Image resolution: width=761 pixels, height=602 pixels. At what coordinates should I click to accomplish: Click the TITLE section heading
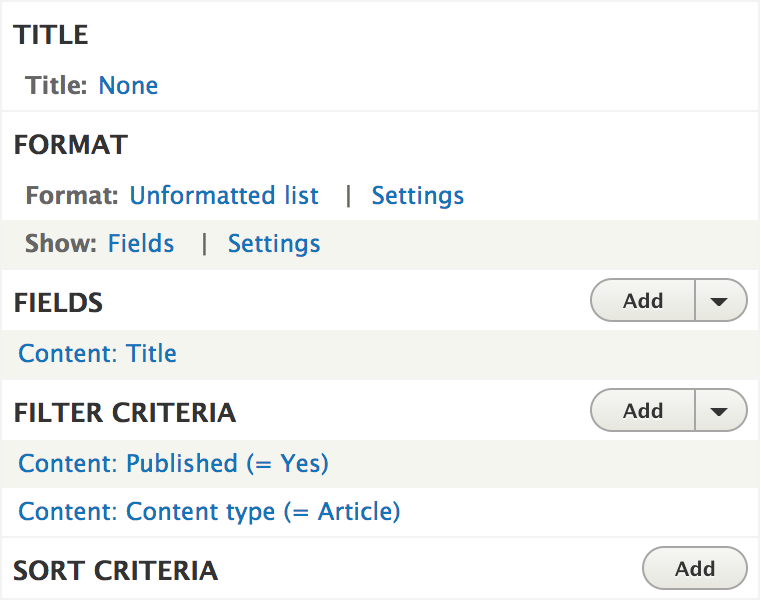[x=51, y=36]
